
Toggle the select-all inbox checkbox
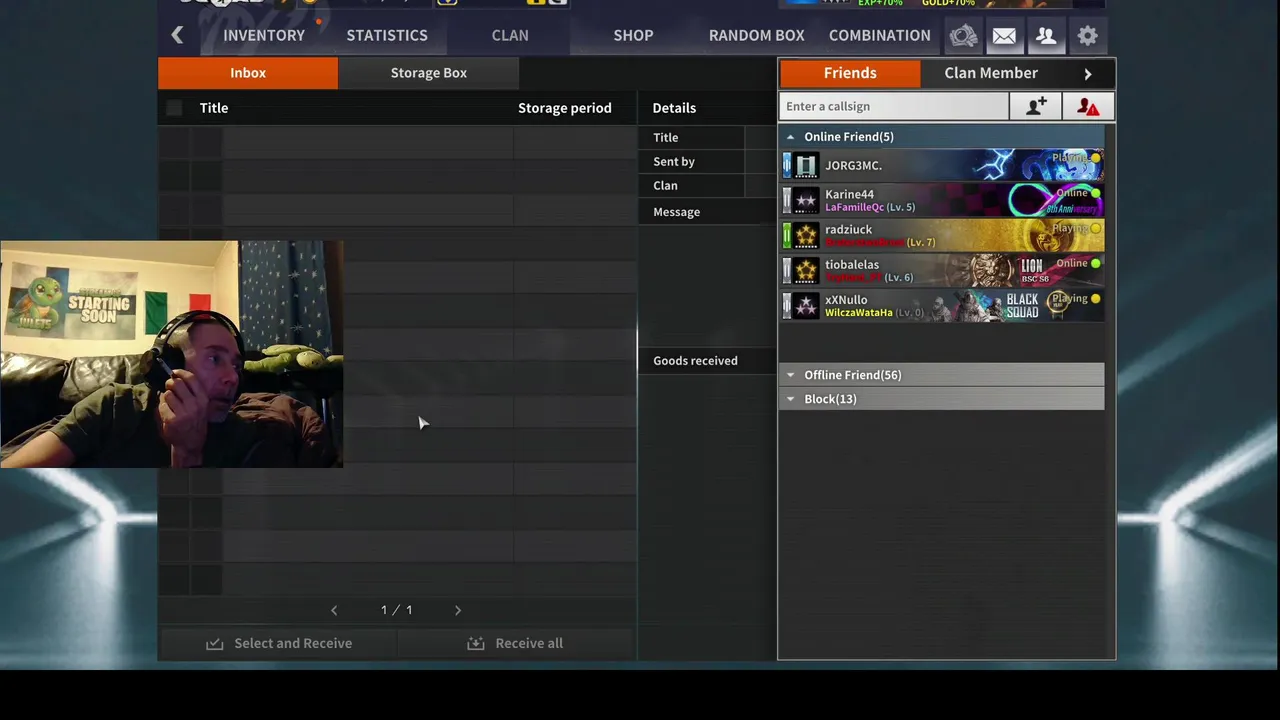pyautogui.click(x=174, y=108)
